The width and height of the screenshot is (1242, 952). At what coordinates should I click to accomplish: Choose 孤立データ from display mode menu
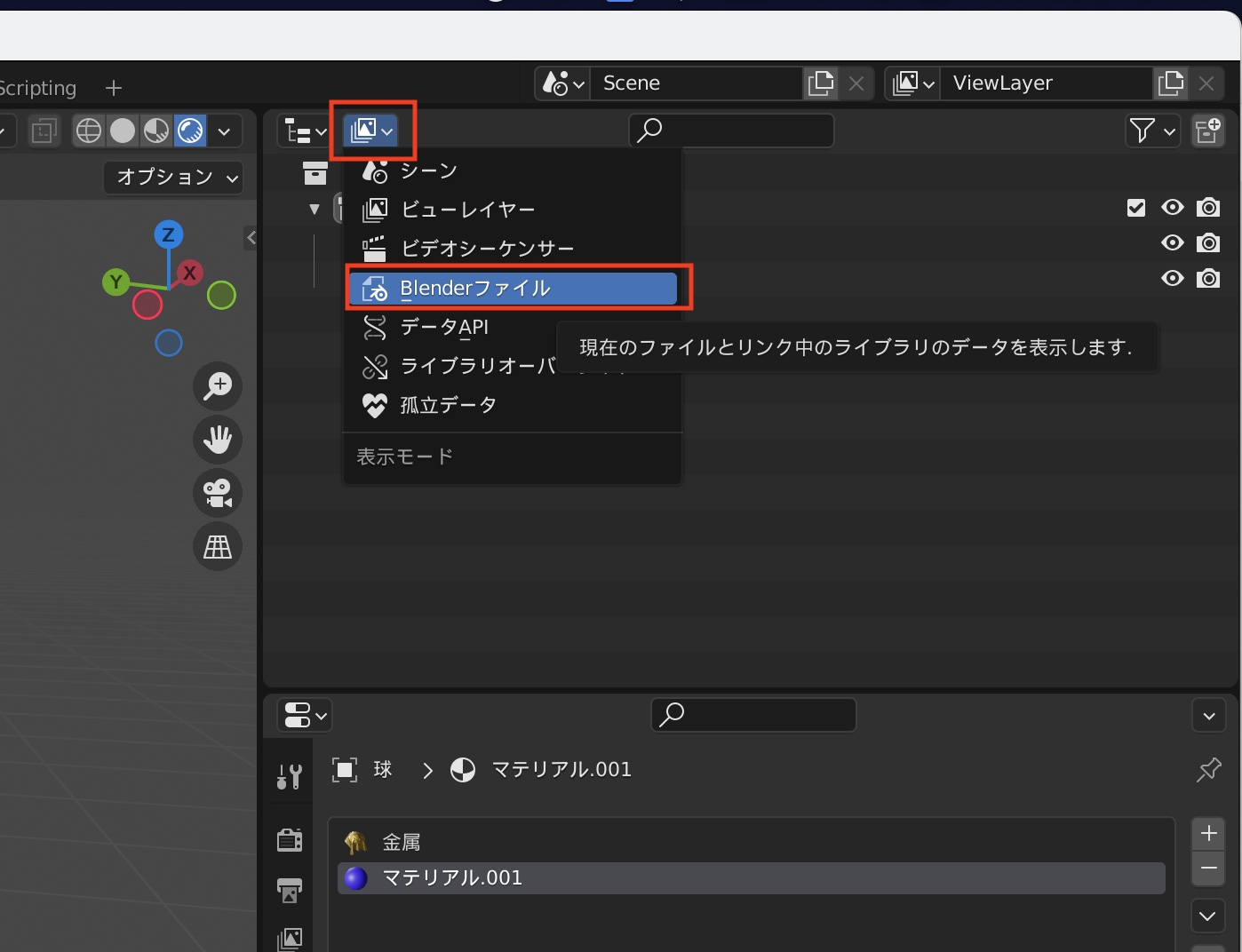coord(449,406)
